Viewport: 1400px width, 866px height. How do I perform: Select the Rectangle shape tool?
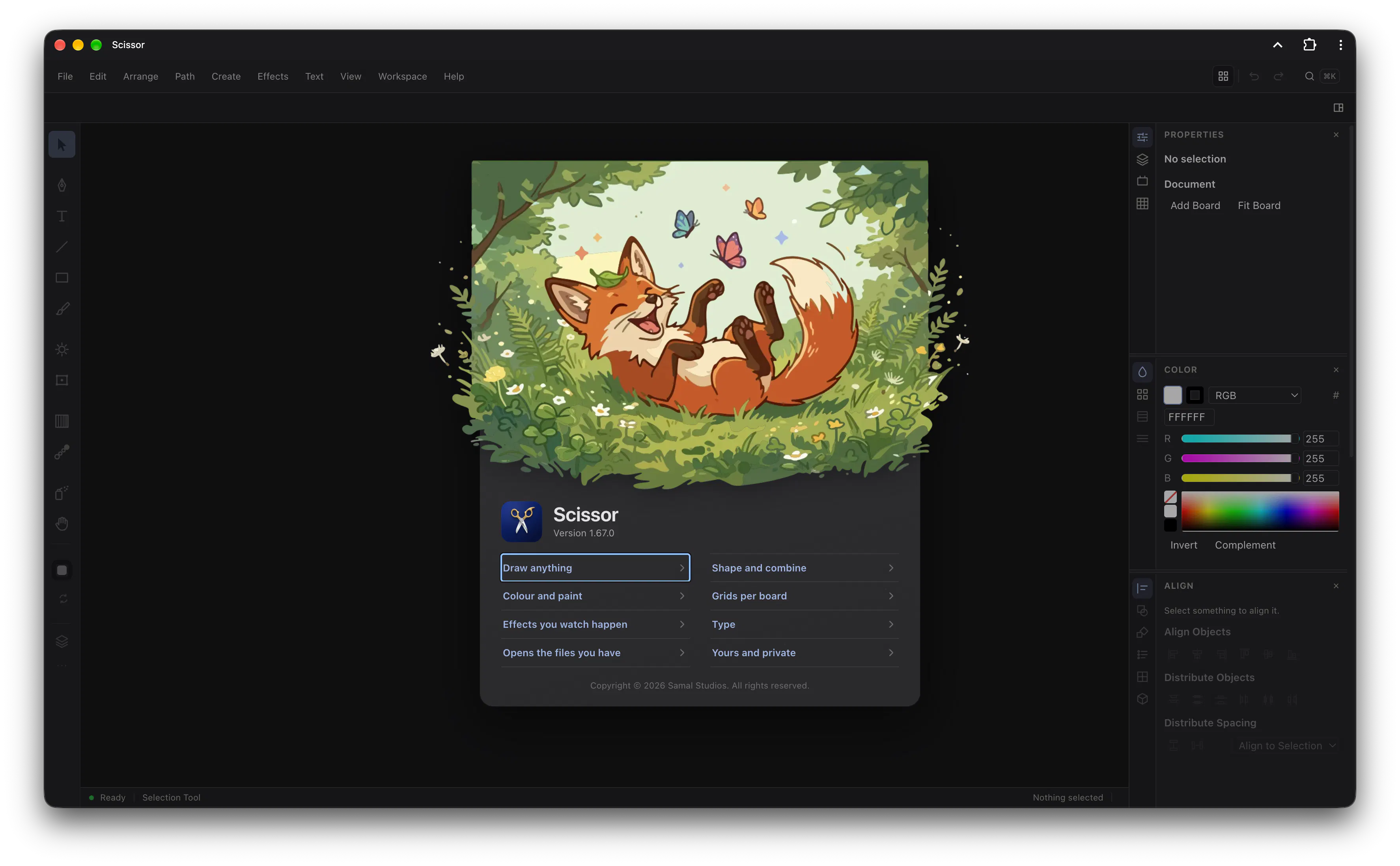click(x=62, y=278)
